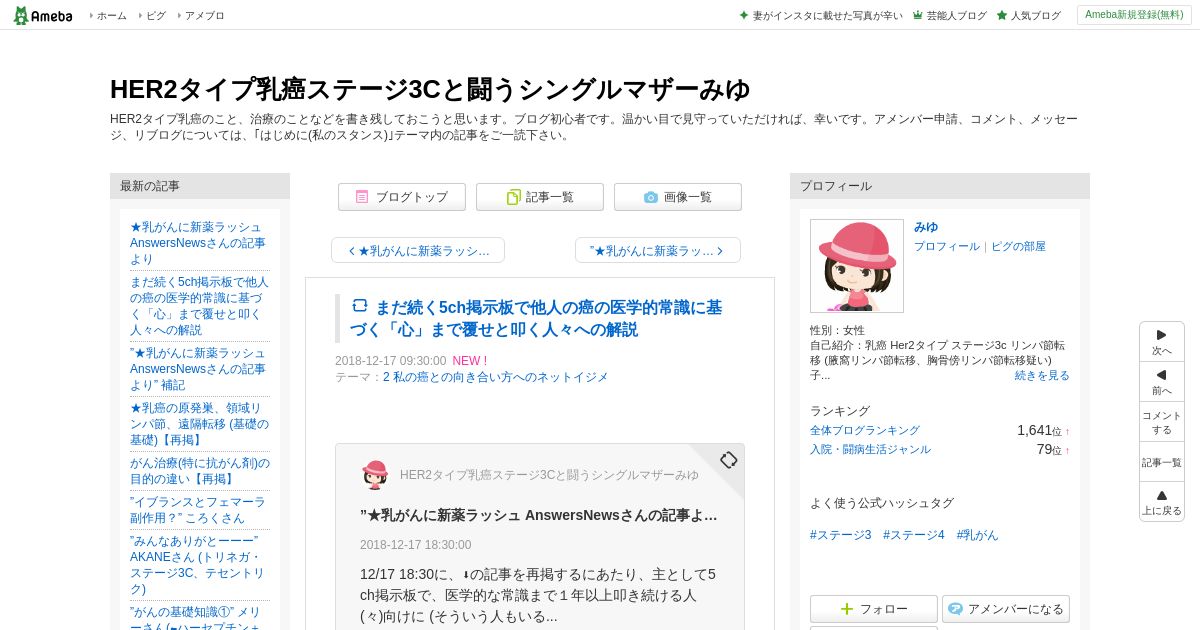Open reblogged title ”★乳がんに新薬ラッシュ AnswersNews

[539, 515]
